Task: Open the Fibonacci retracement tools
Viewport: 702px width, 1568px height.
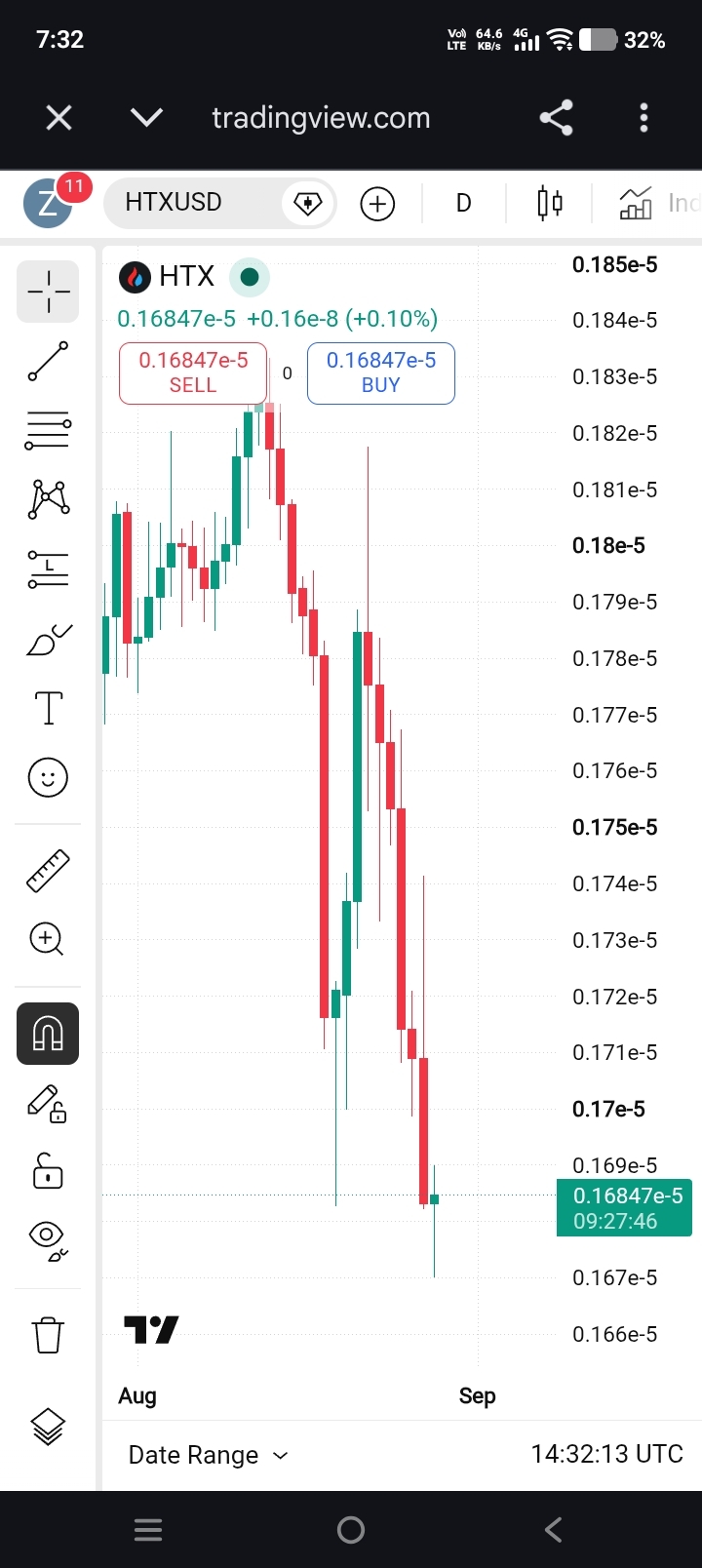Action: 48,430
